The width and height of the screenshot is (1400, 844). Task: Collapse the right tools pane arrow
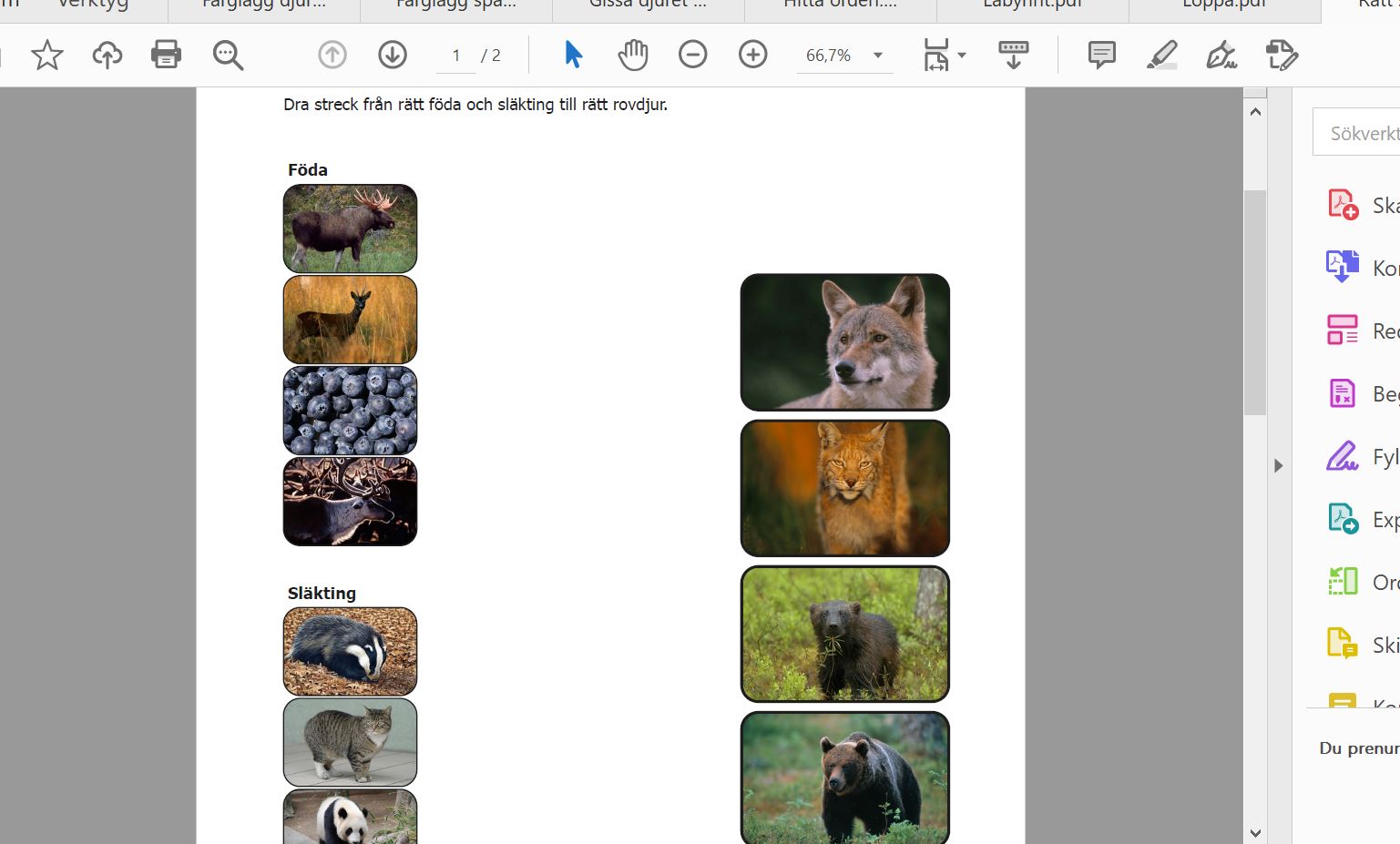click(1279, 465)
